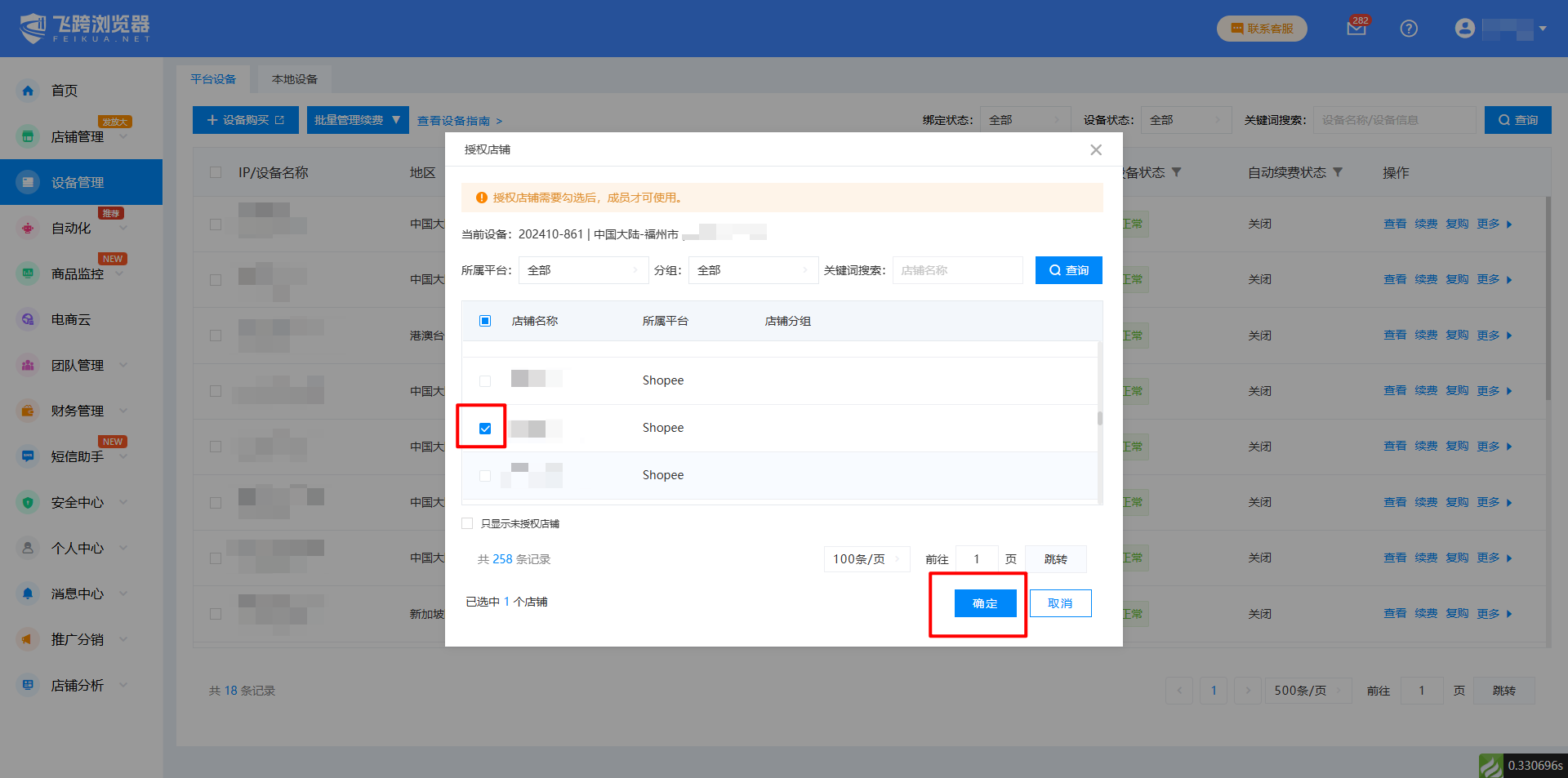Screen dimensions: 1568x778
Task: Cancel the store authorization dialog
Action: click(x=1060, y=603)
